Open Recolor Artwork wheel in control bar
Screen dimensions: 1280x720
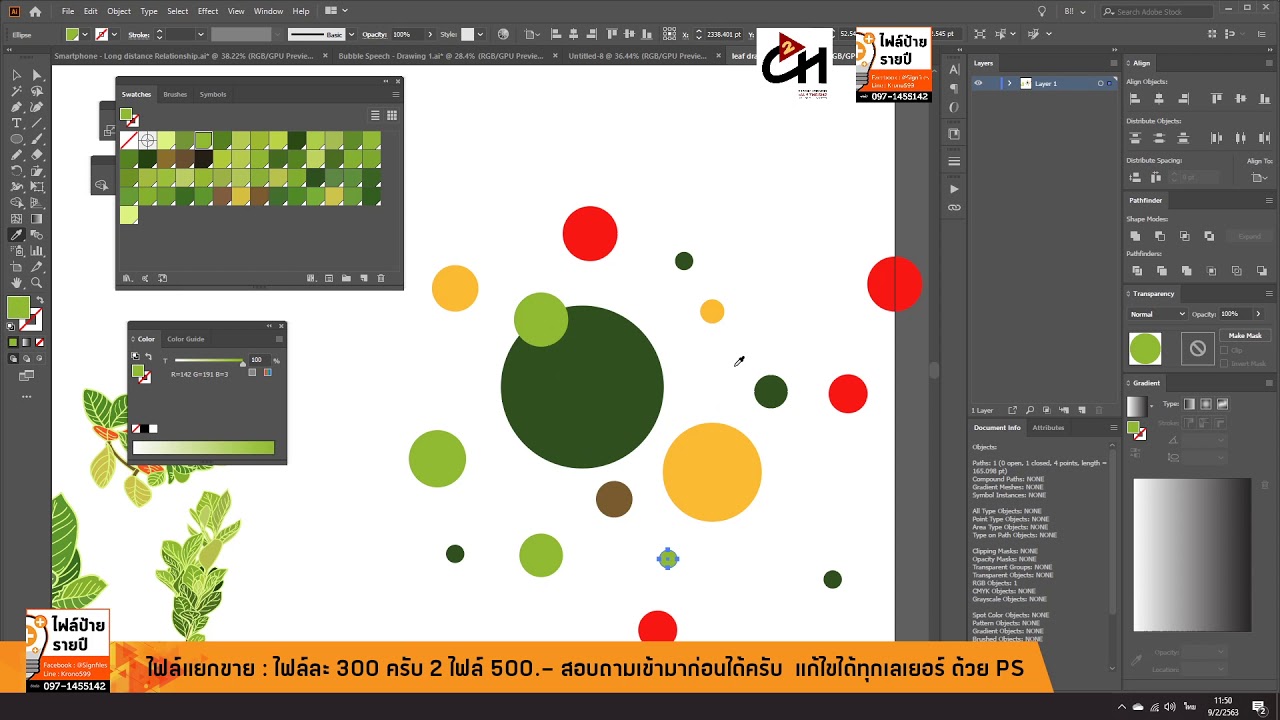503,34
